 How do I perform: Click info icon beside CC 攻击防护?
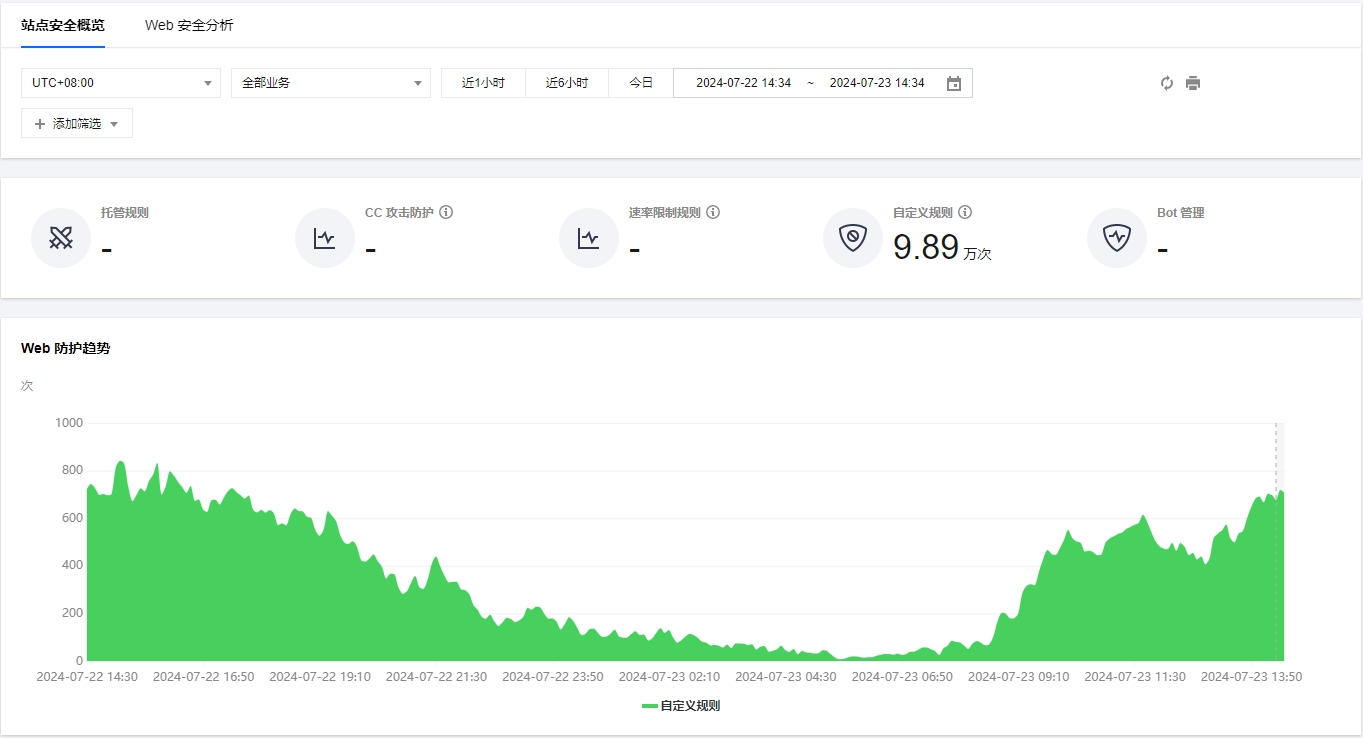(x=447, y=212)
